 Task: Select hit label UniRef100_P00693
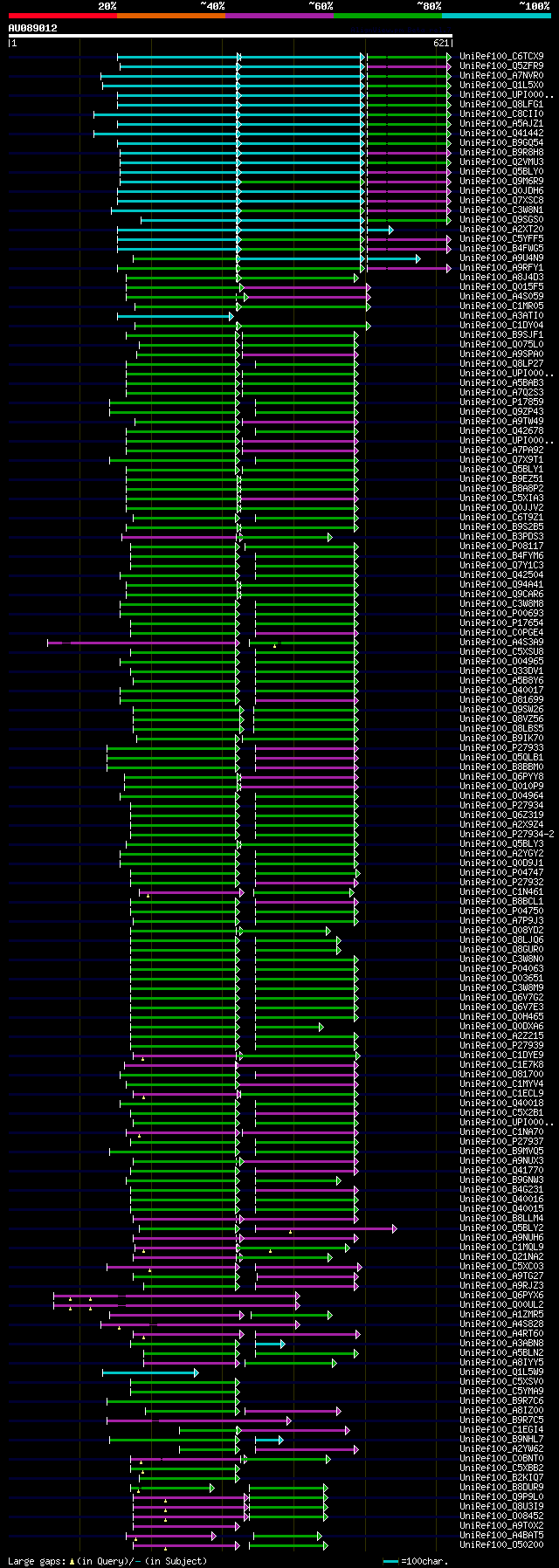pyautogui.click(x=501, y=614)
